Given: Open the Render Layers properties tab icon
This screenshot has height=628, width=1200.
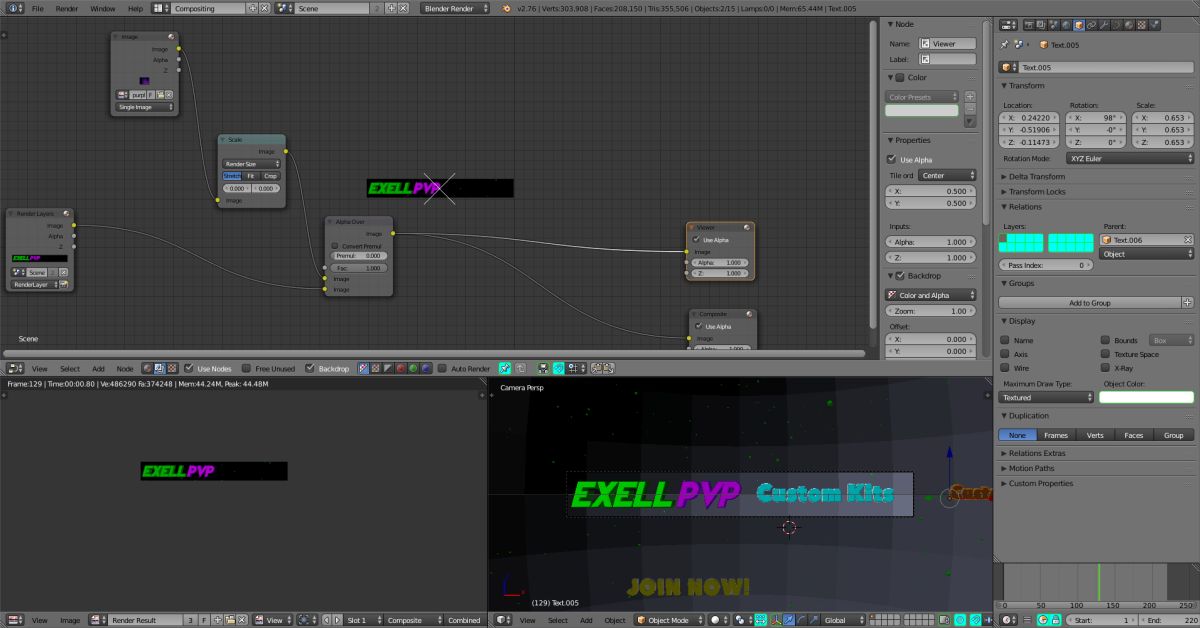Looking at the screenshot, I should pos(1041,24).
